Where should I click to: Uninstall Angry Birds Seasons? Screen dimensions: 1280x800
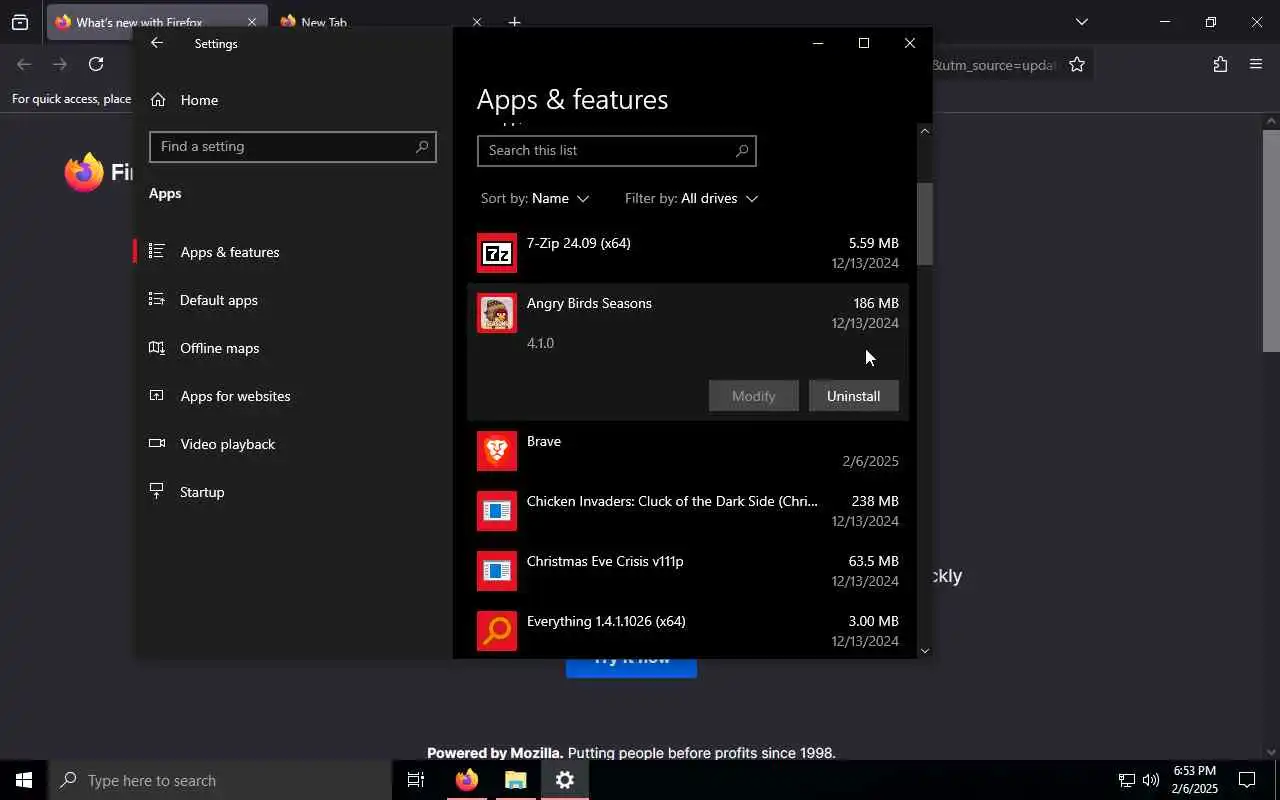point(853,396)
